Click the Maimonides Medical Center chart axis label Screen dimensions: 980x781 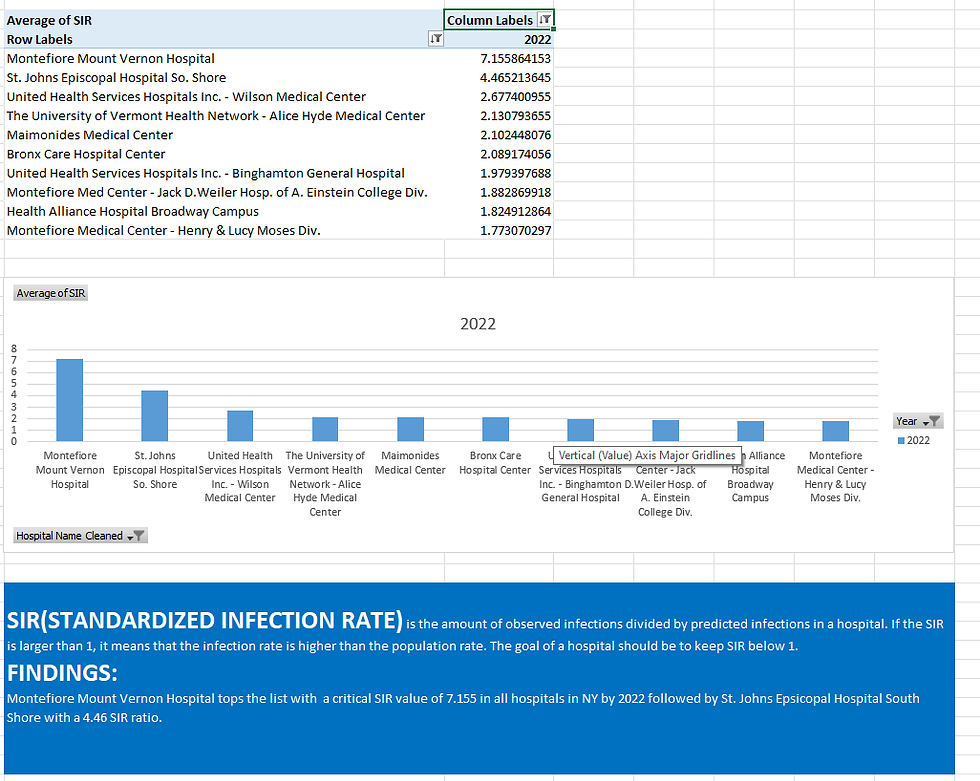click(x=410, y=463)
